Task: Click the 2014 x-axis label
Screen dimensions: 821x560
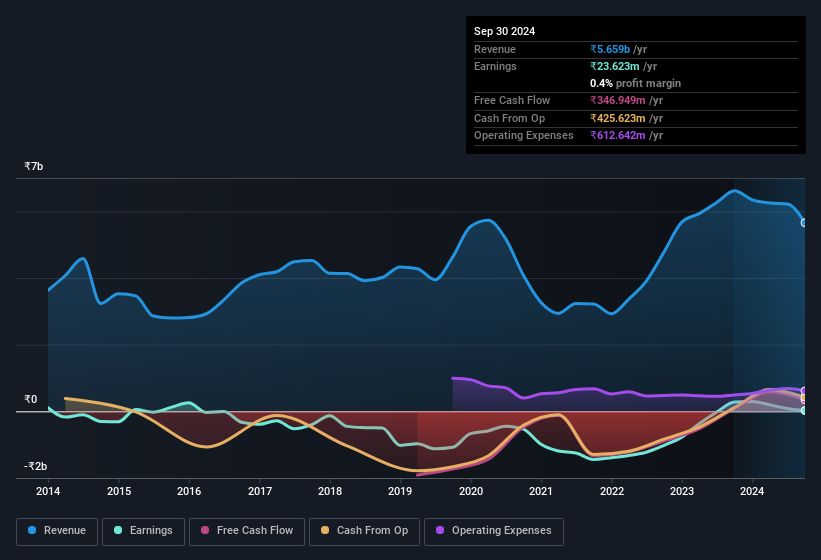Action: coord(48,491)
